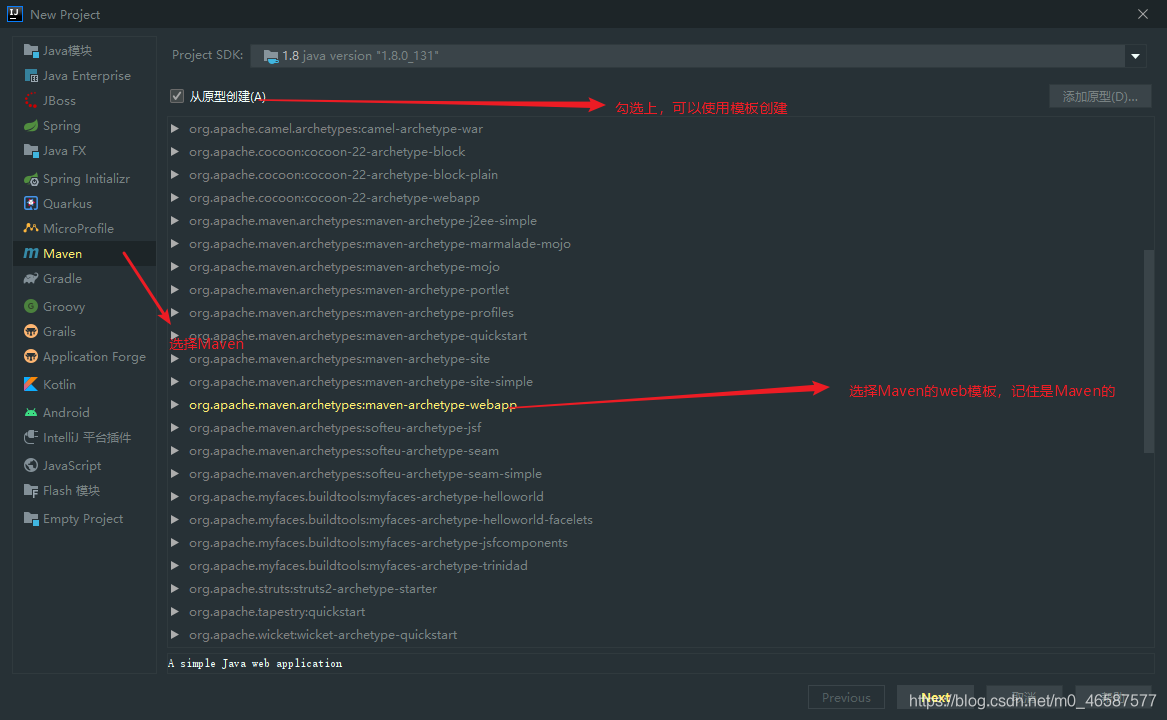Choose the Groovy icon

[31, 306]
